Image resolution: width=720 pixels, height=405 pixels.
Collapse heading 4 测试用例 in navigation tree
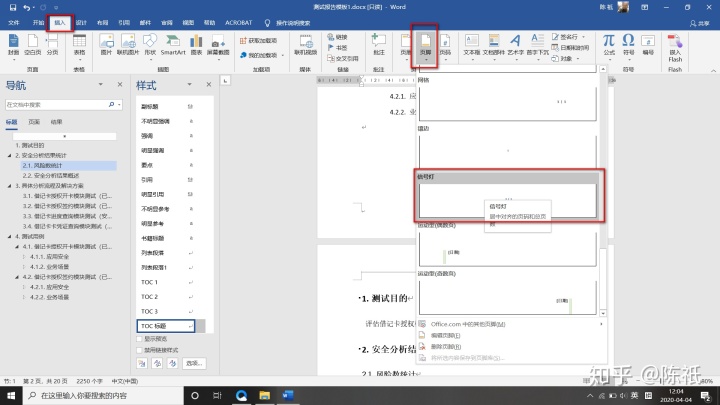click(9, 236)
